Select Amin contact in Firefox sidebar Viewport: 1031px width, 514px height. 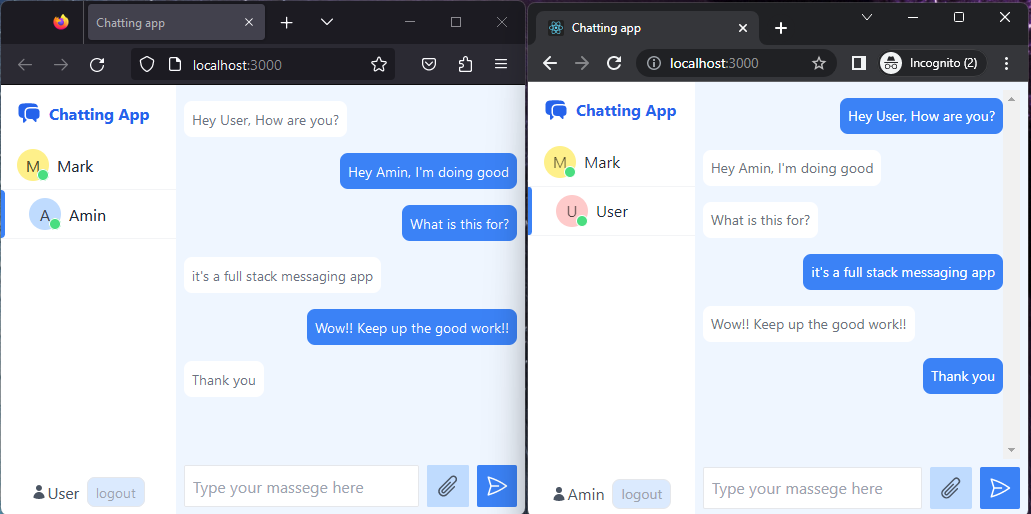click(87, 215)
